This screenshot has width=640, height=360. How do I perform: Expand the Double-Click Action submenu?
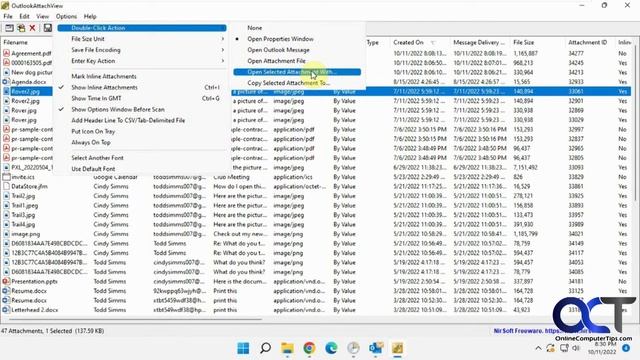coord(142,28)
